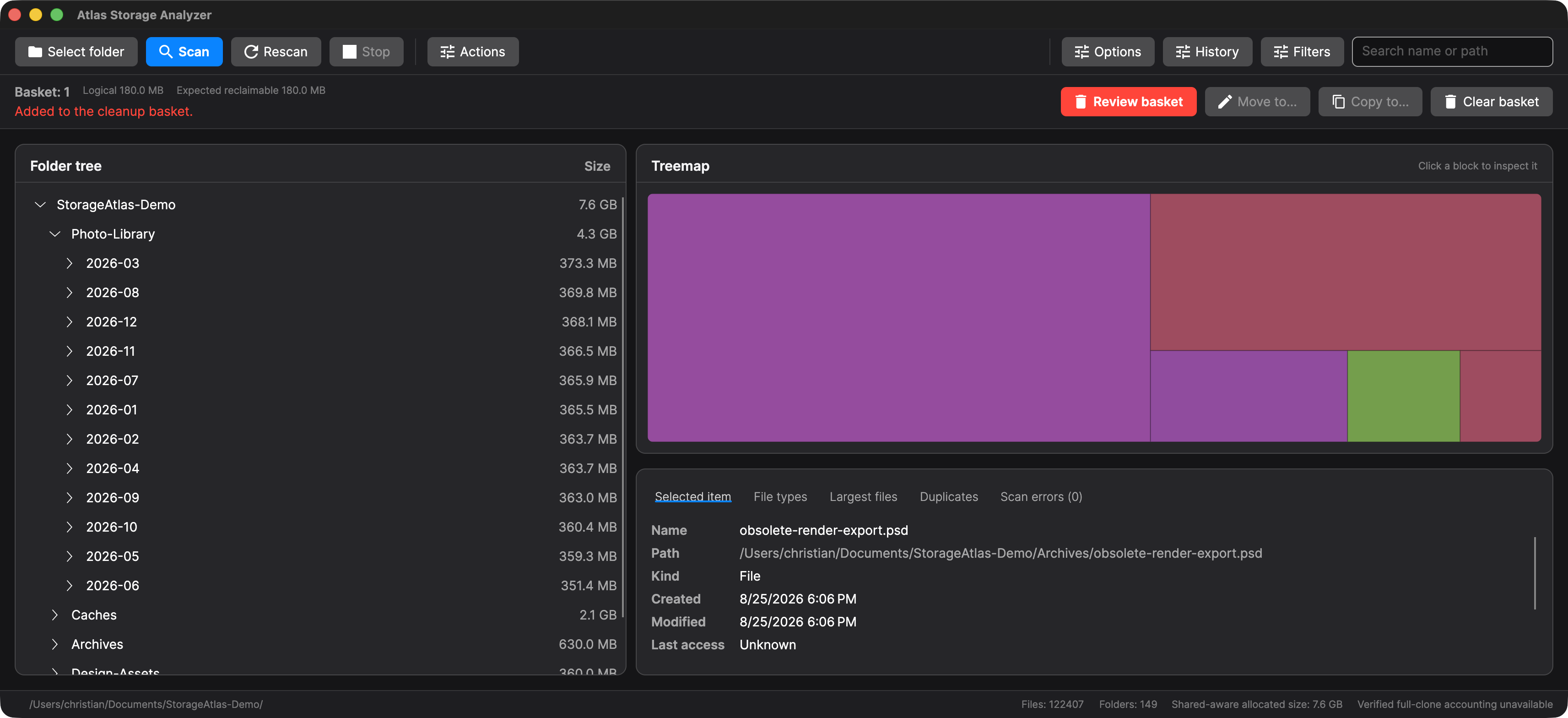The height and width of the screenshot is (718, 1568).
Task: Expand the 2026-12 folder
Action: 70,321
